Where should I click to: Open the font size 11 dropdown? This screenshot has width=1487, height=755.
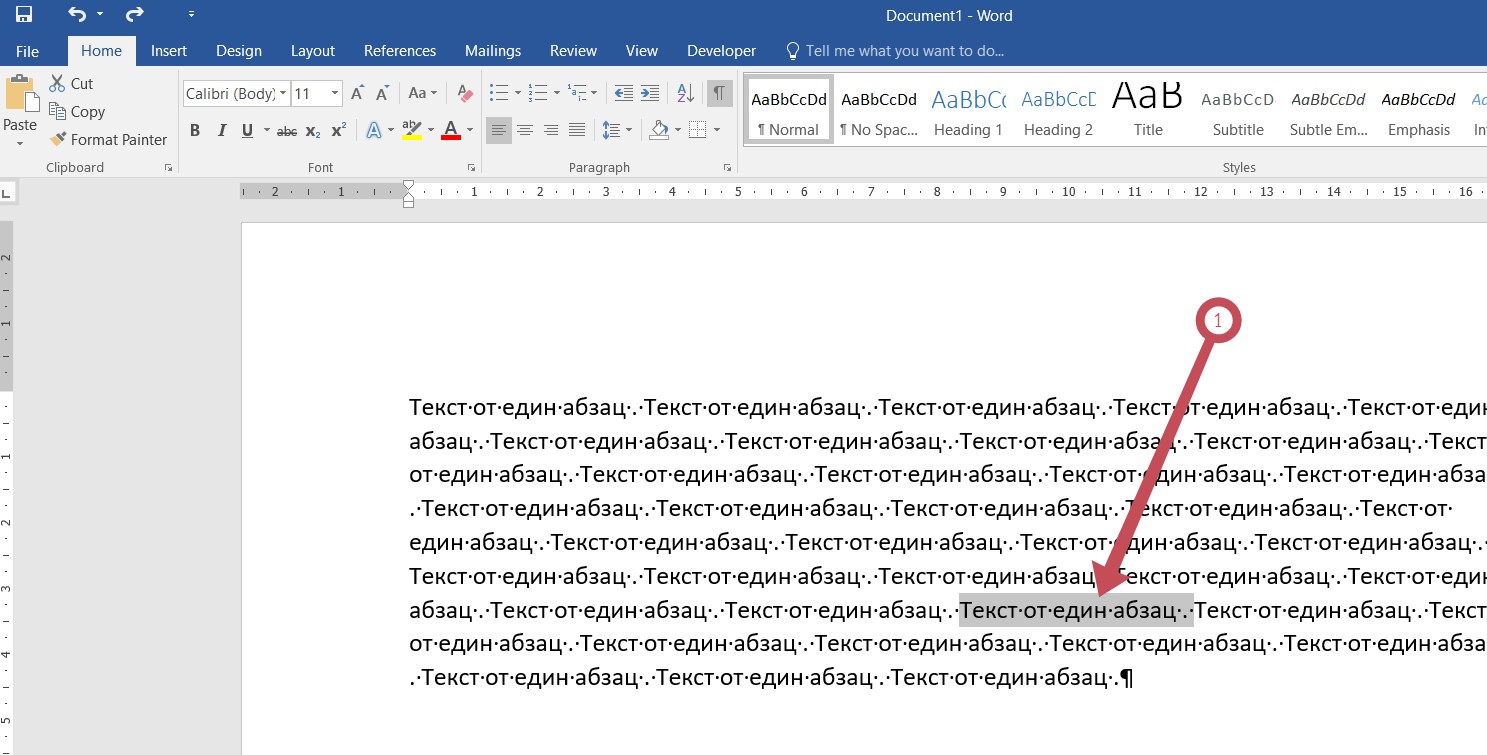pos(335,94)
